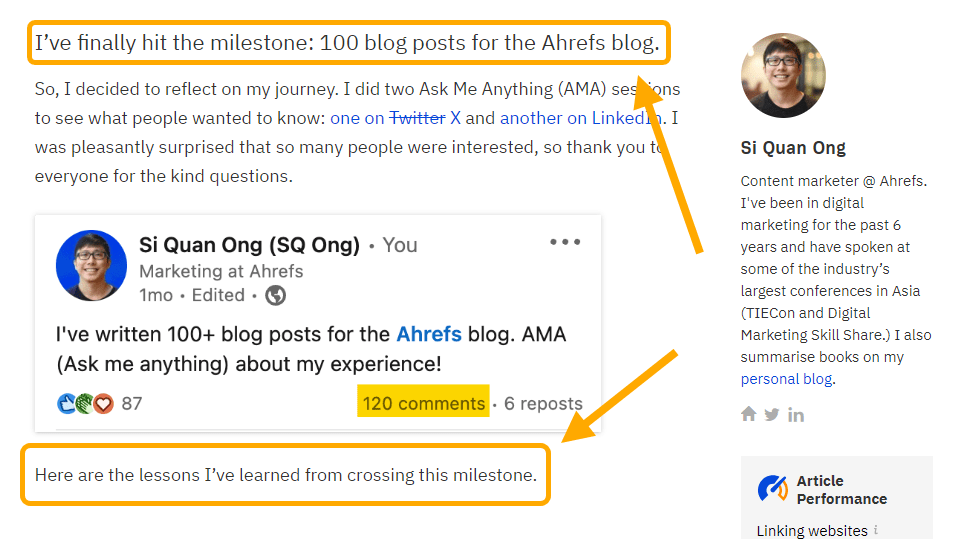Viewport: 980px width, 539px height.
Task: Open the "one on Twitter X" link
Action: (x=395, y=118)
